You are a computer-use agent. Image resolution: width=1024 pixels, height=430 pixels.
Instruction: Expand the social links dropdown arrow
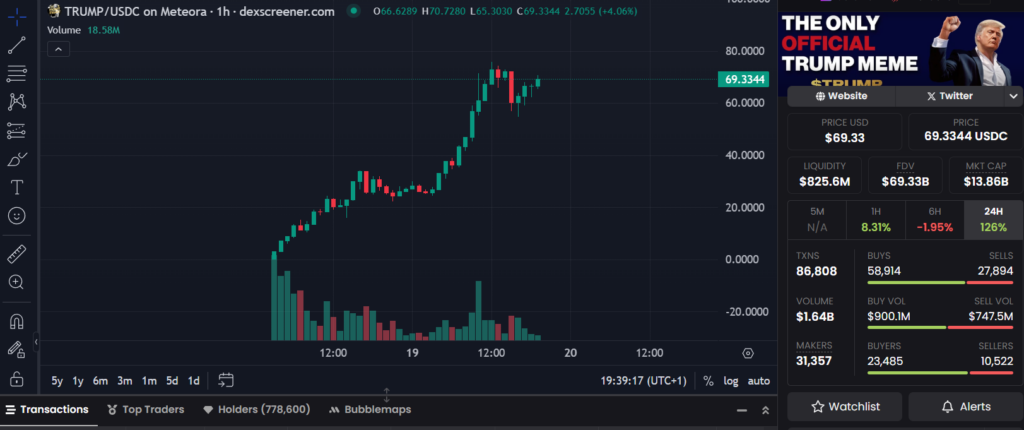coord(1012,96)
